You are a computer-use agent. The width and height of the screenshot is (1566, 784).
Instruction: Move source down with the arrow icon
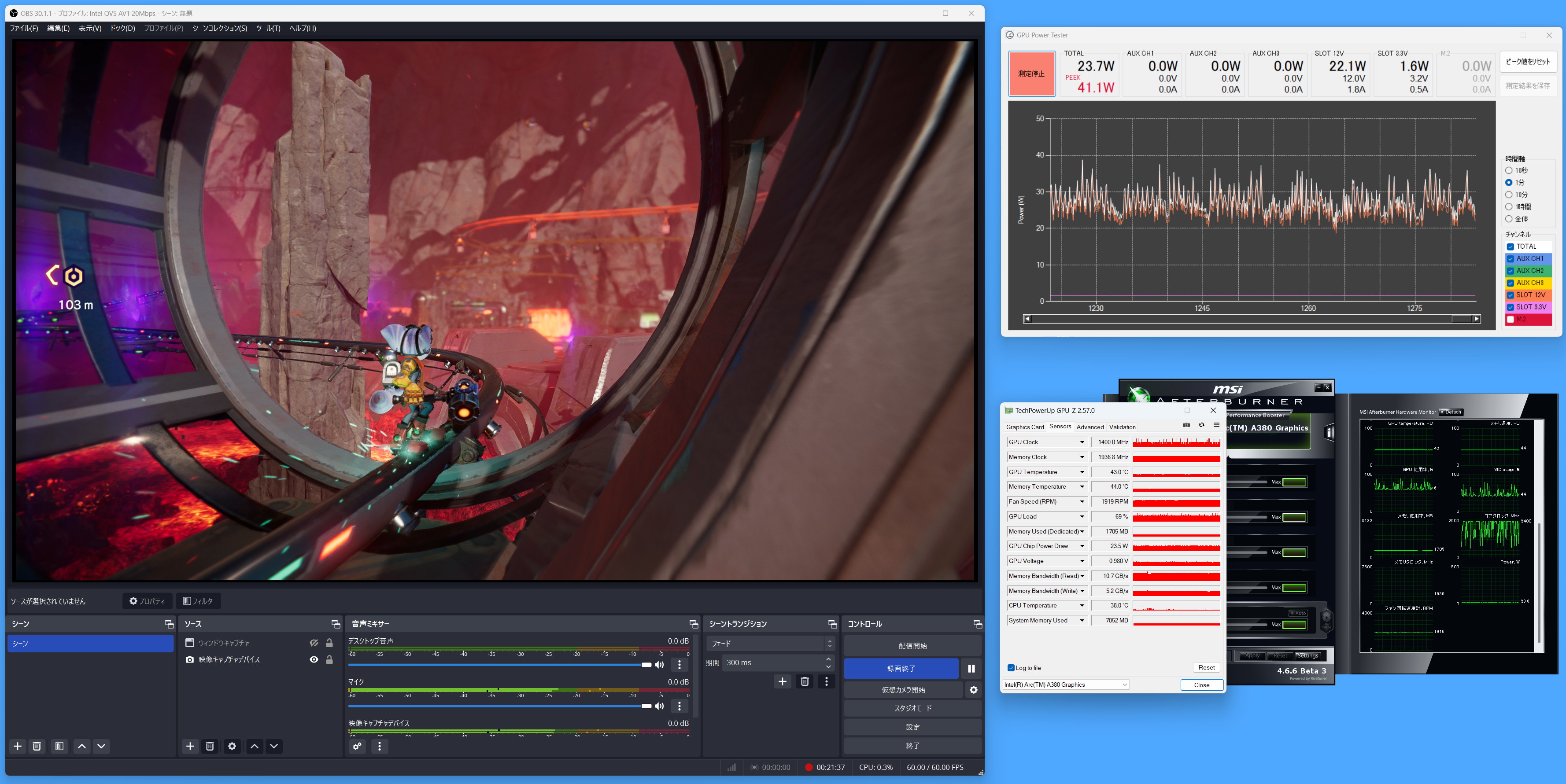[x=274, y=746]
